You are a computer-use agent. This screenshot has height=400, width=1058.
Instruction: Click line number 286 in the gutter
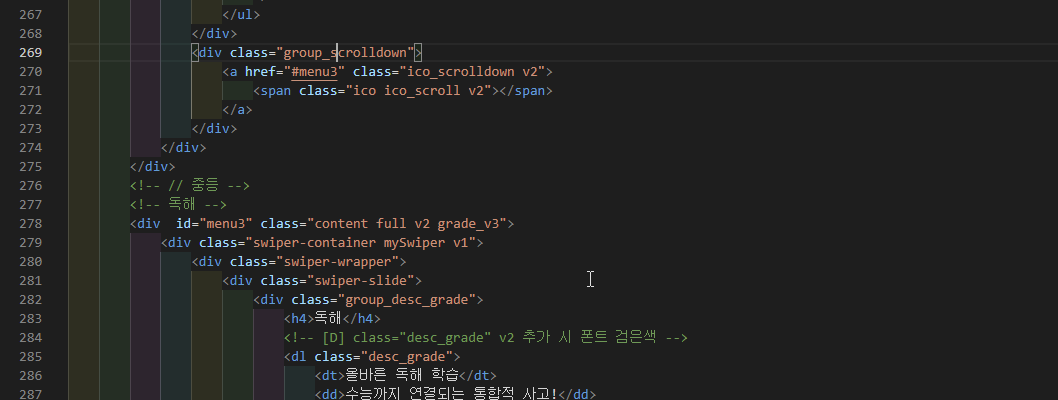(30, 375)
